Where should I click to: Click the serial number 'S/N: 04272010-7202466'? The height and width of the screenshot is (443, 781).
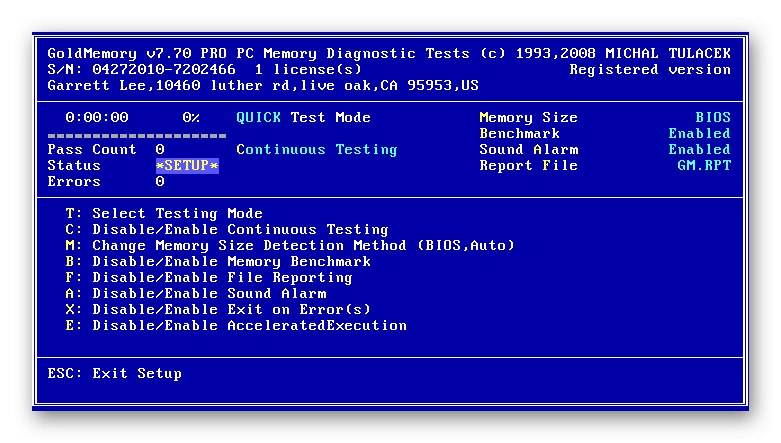point(141,69)
